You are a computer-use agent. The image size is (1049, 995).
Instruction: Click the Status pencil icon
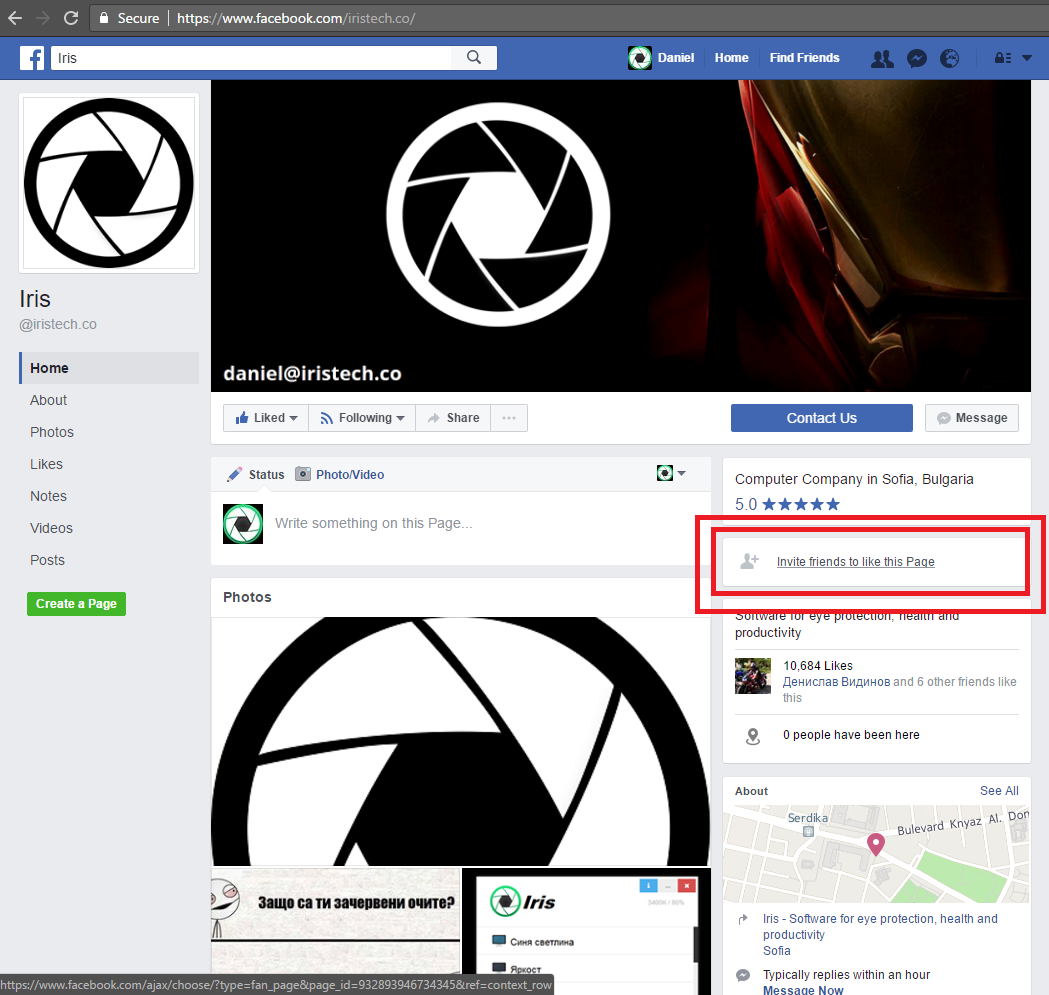[234, 474]
